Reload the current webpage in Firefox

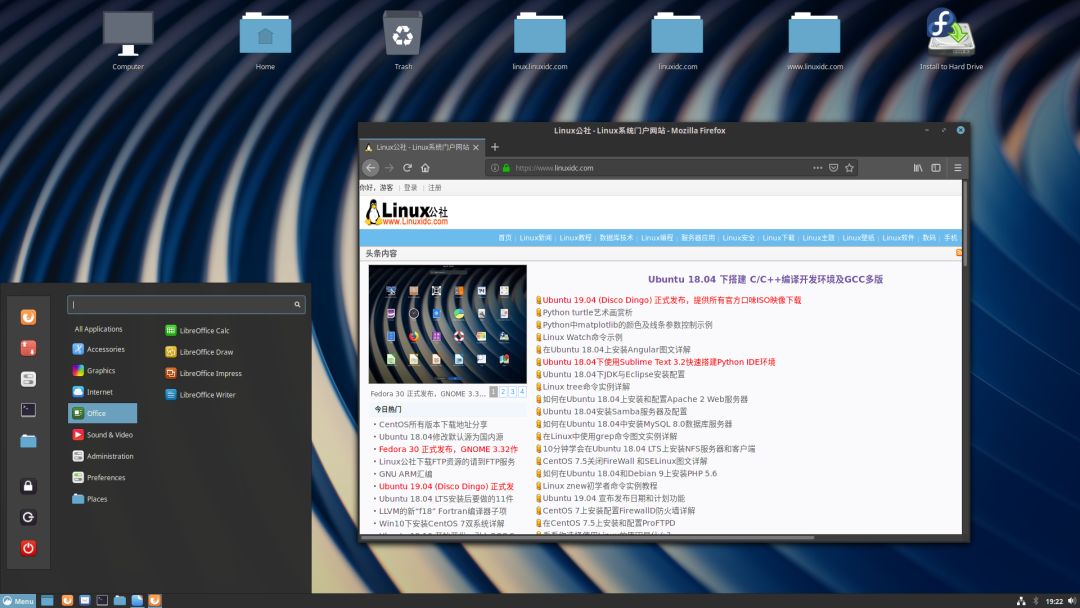coord(407,167)
